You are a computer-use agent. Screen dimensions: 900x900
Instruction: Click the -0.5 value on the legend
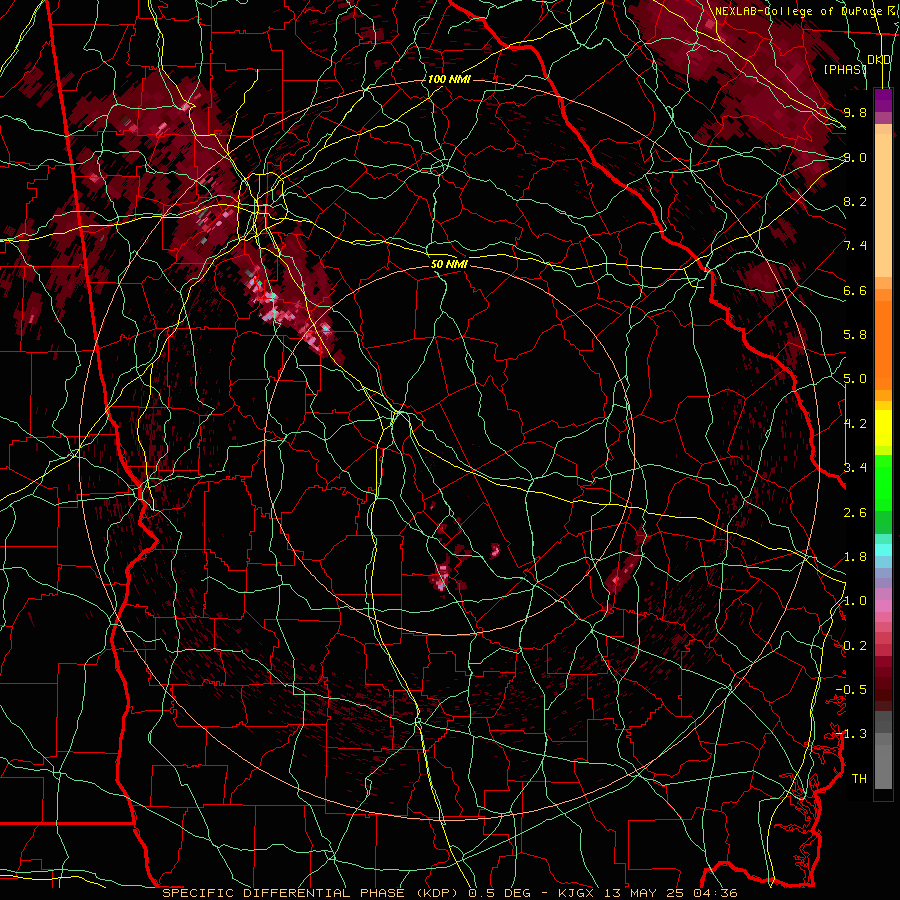coord(851,690)
